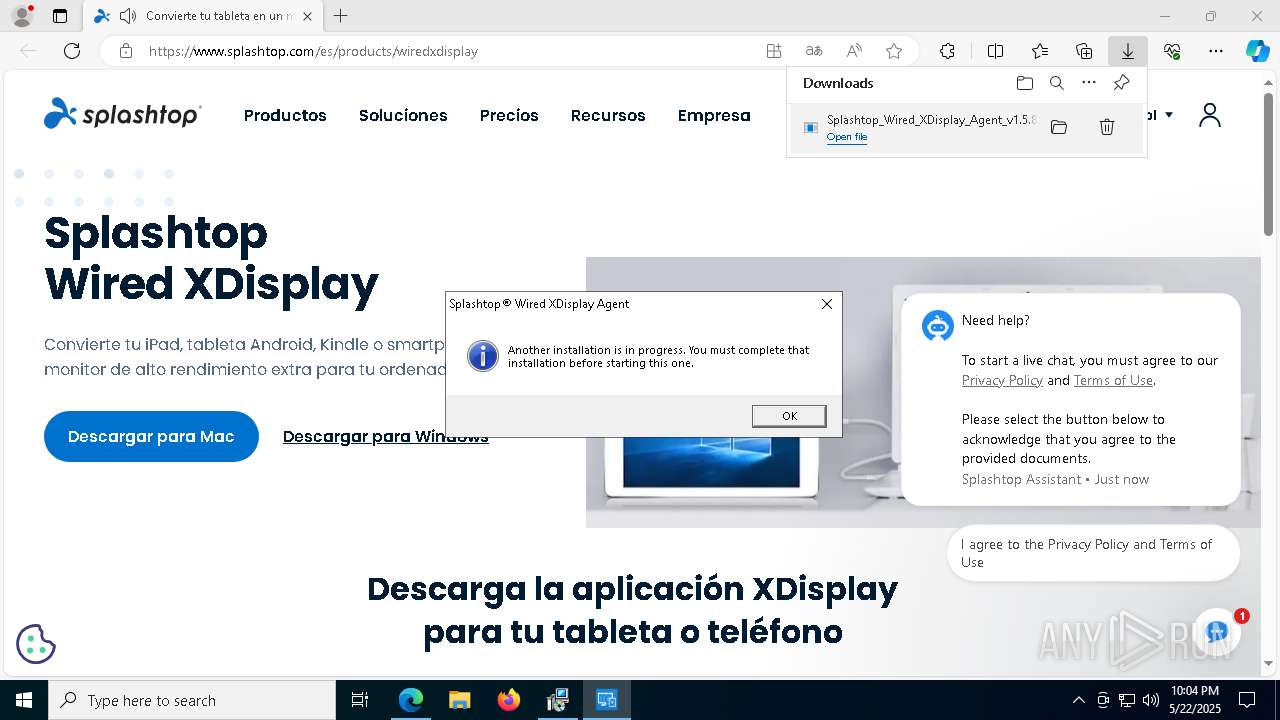Click the address bar URL
This screenshot has height=720, width=1280.
pyautogui.click(x=313, y=51)
